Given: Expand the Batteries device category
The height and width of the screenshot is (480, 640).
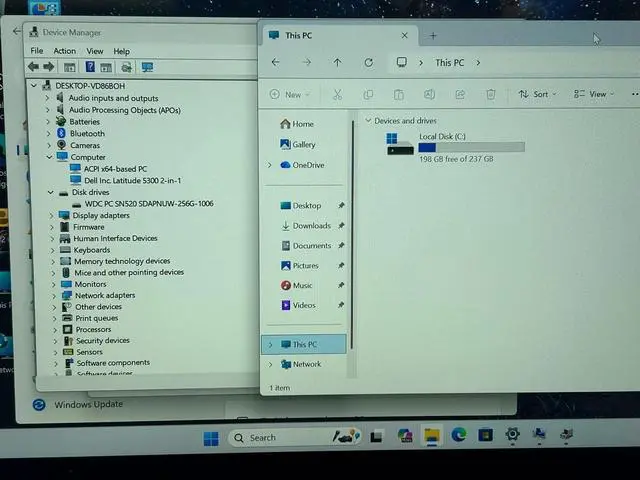Looking at the screenshot, I should click(x=47, y=122).
